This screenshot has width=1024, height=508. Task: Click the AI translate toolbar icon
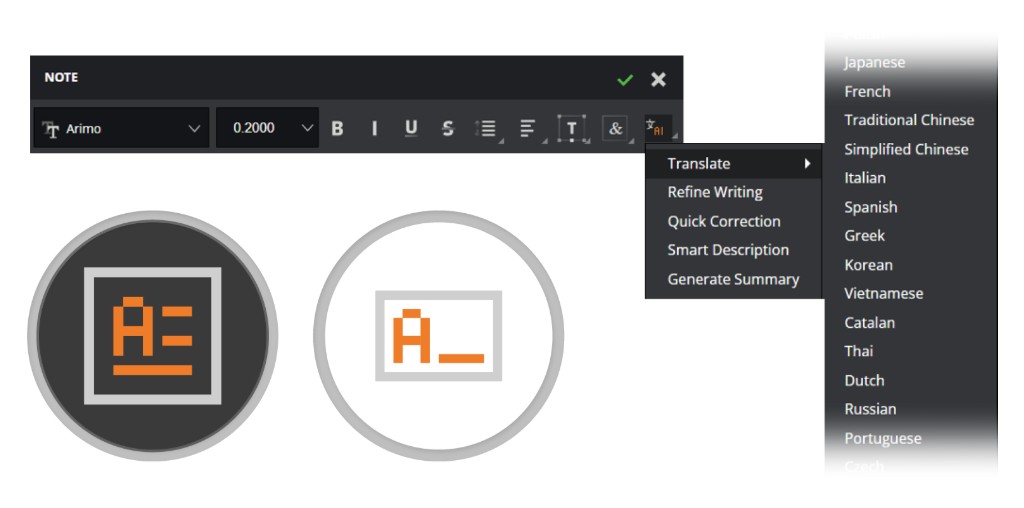(x=656, y=128)
